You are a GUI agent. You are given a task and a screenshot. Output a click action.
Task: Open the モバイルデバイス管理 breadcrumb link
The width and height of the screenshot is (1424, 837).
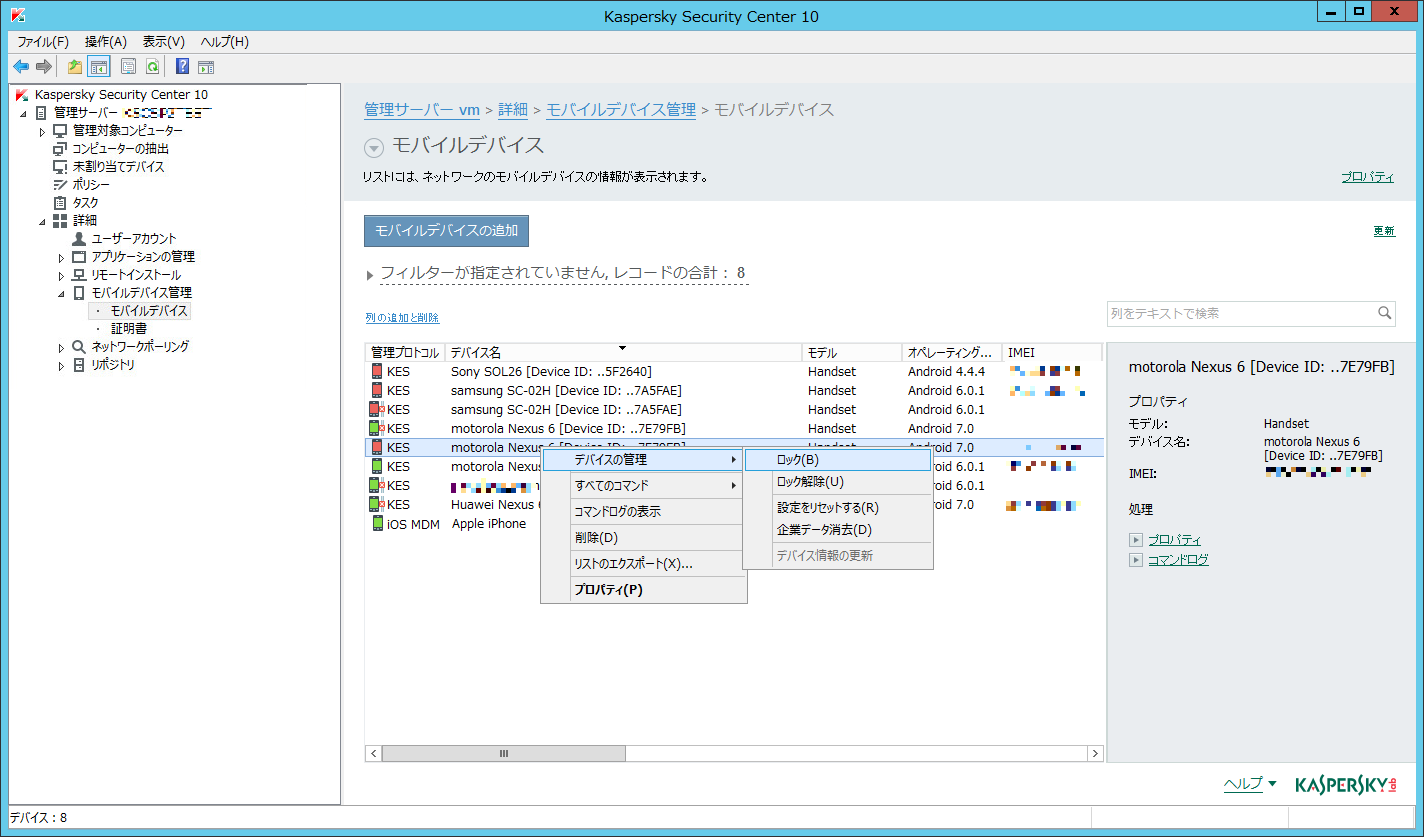pyautogui.click(x=621, y=110)
